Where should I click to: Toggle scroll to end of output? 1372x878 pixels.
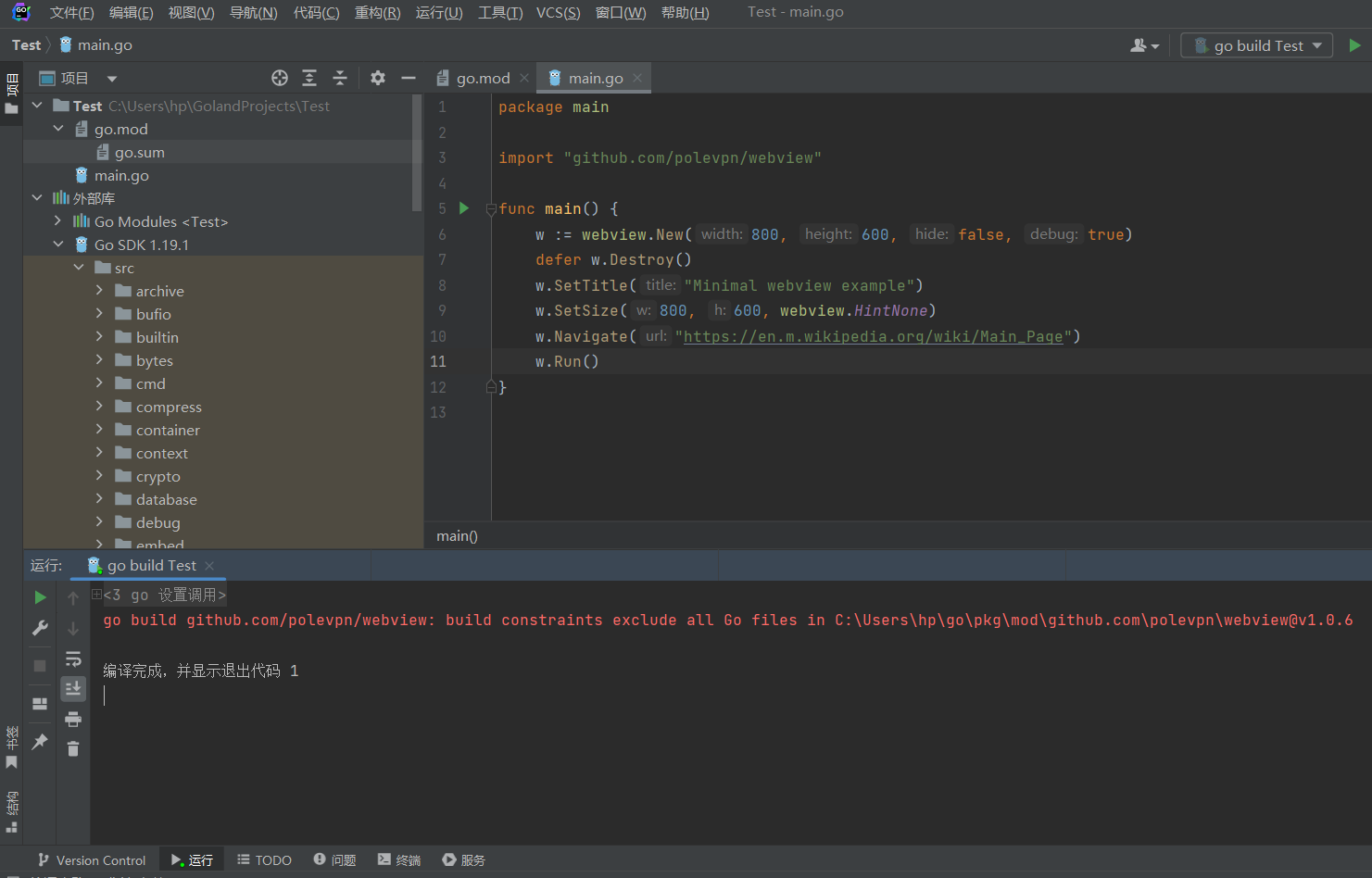click(73, 689)
